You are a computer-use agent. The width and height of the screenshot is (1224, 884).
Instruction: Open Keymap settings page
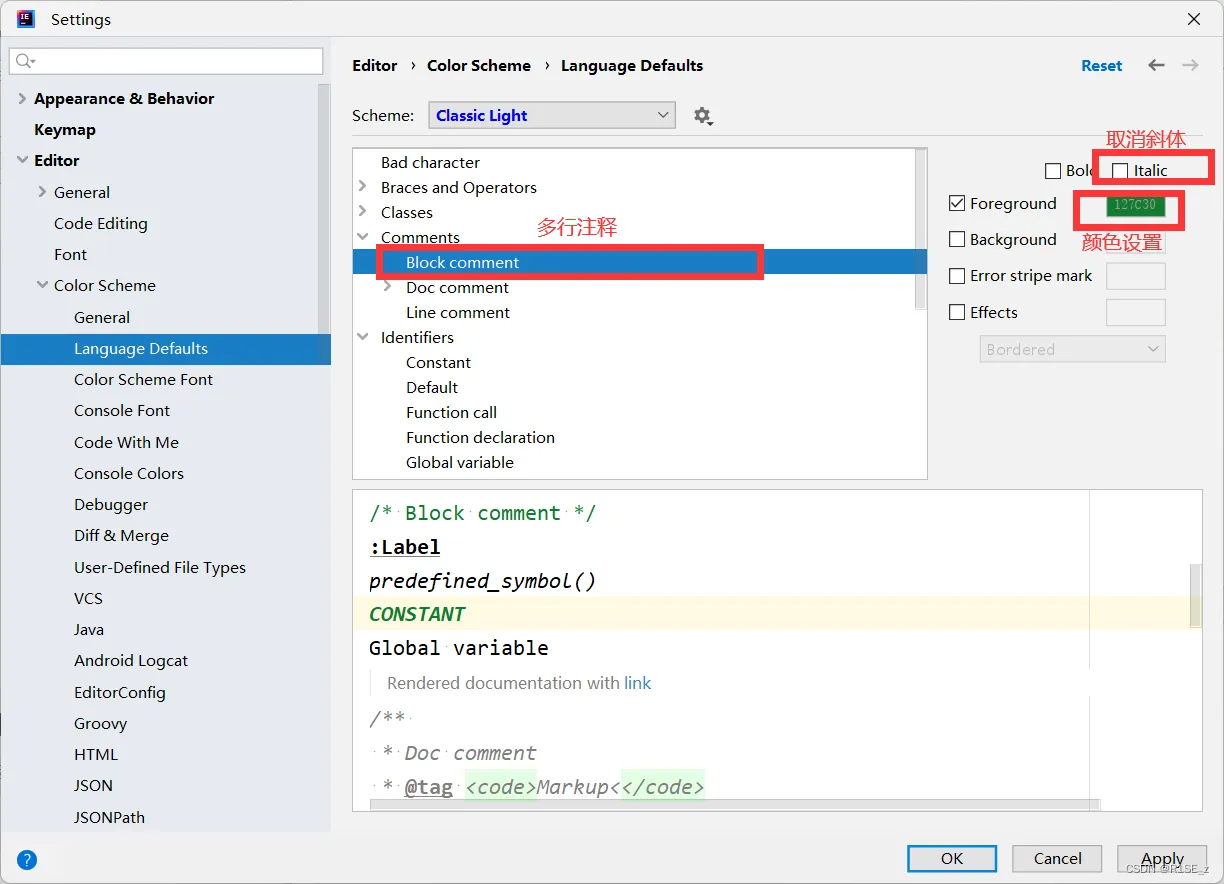point(65,129)
